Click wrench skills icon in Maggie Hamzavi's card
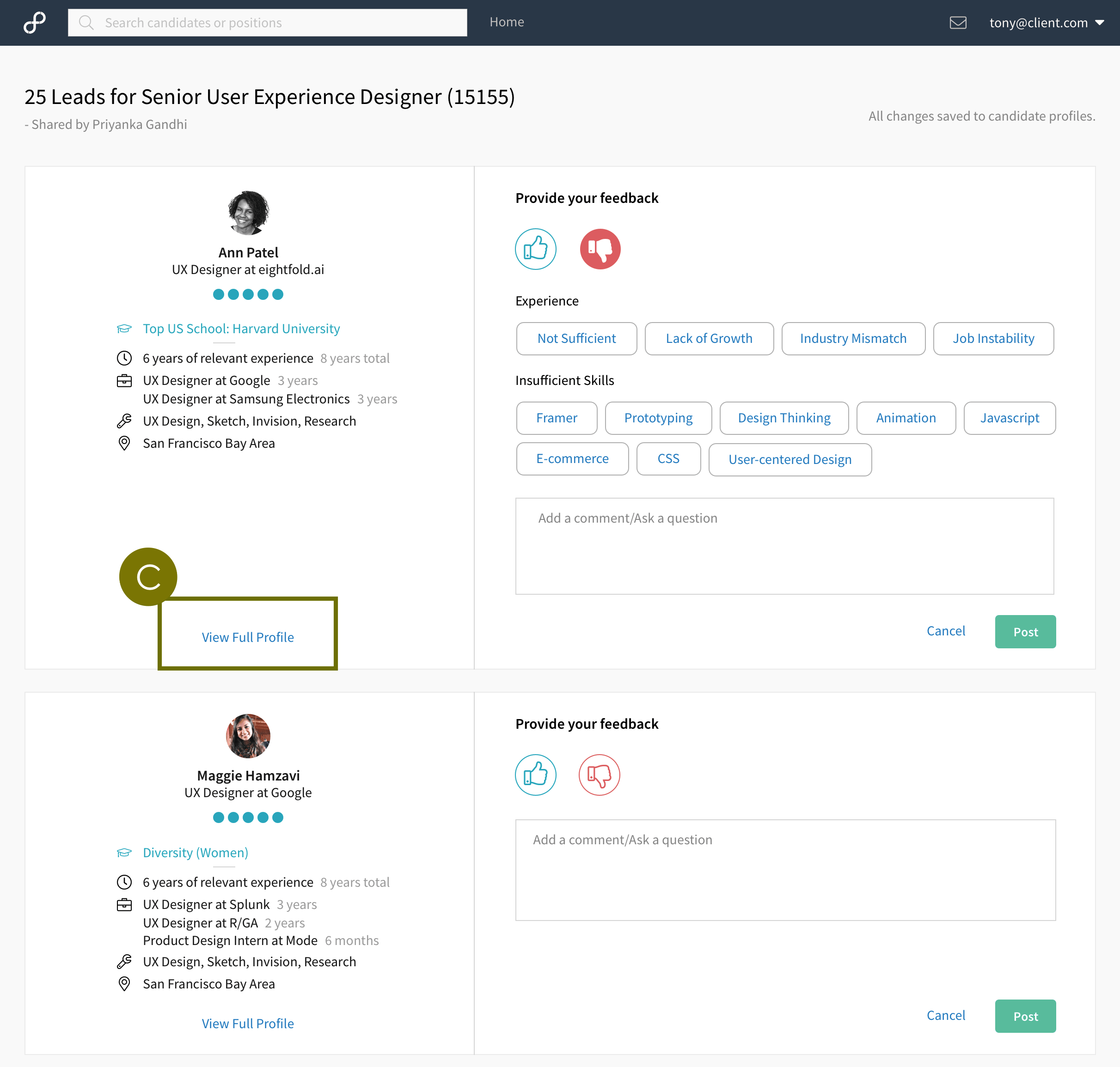 click(x=124, y=962)
